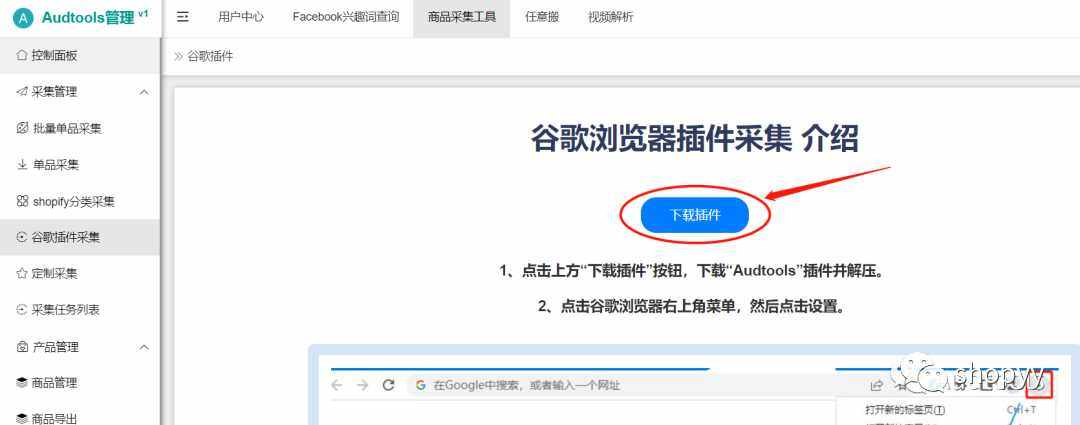This screenshot has height=425, width=1080.
Task: Click the Audtools logo icon
Action: point(23,19)
